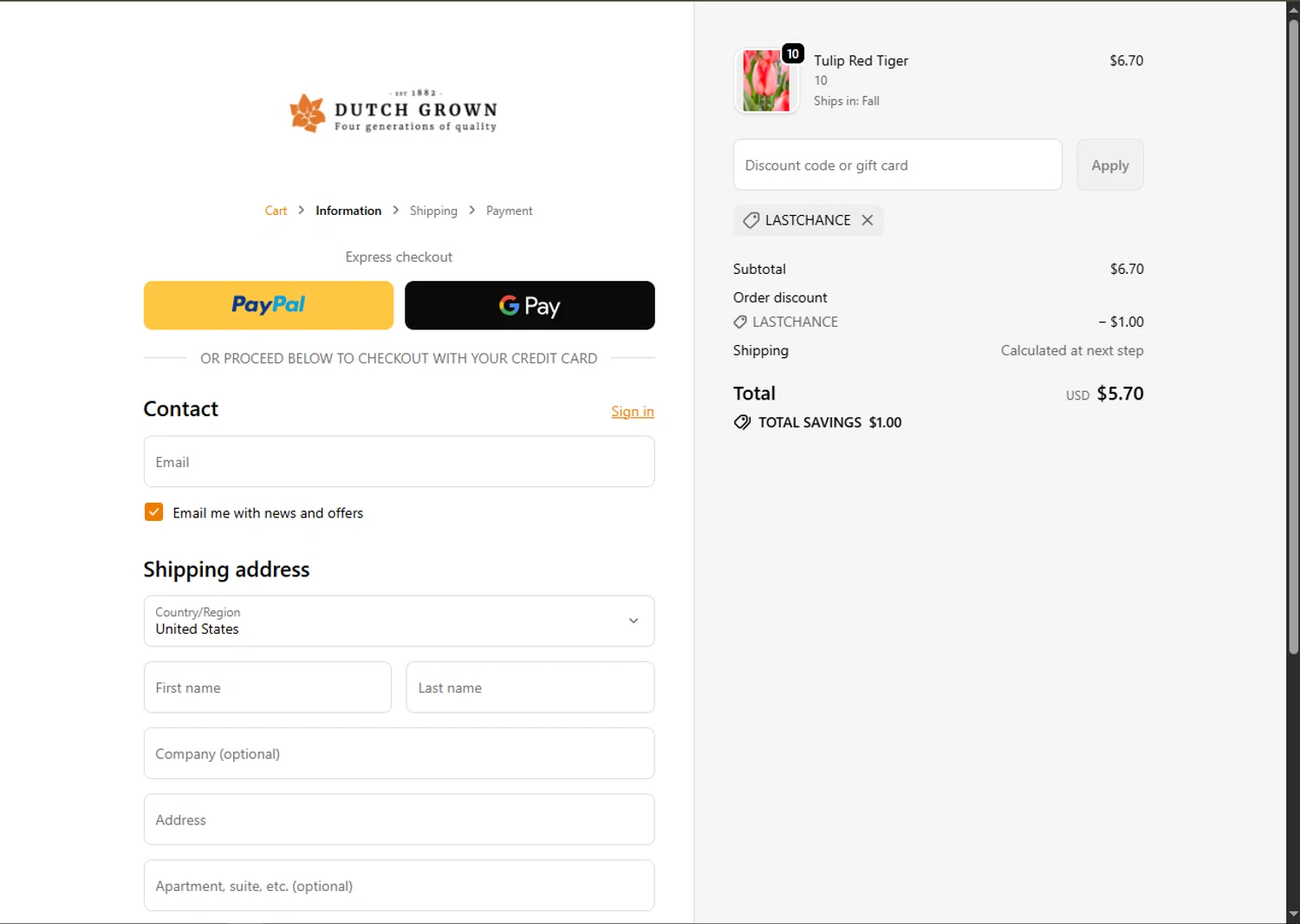The width and height of the screenshot is (1300, 924).
Task: Click the page vertical scrollbar
Action: (1293, 338)
